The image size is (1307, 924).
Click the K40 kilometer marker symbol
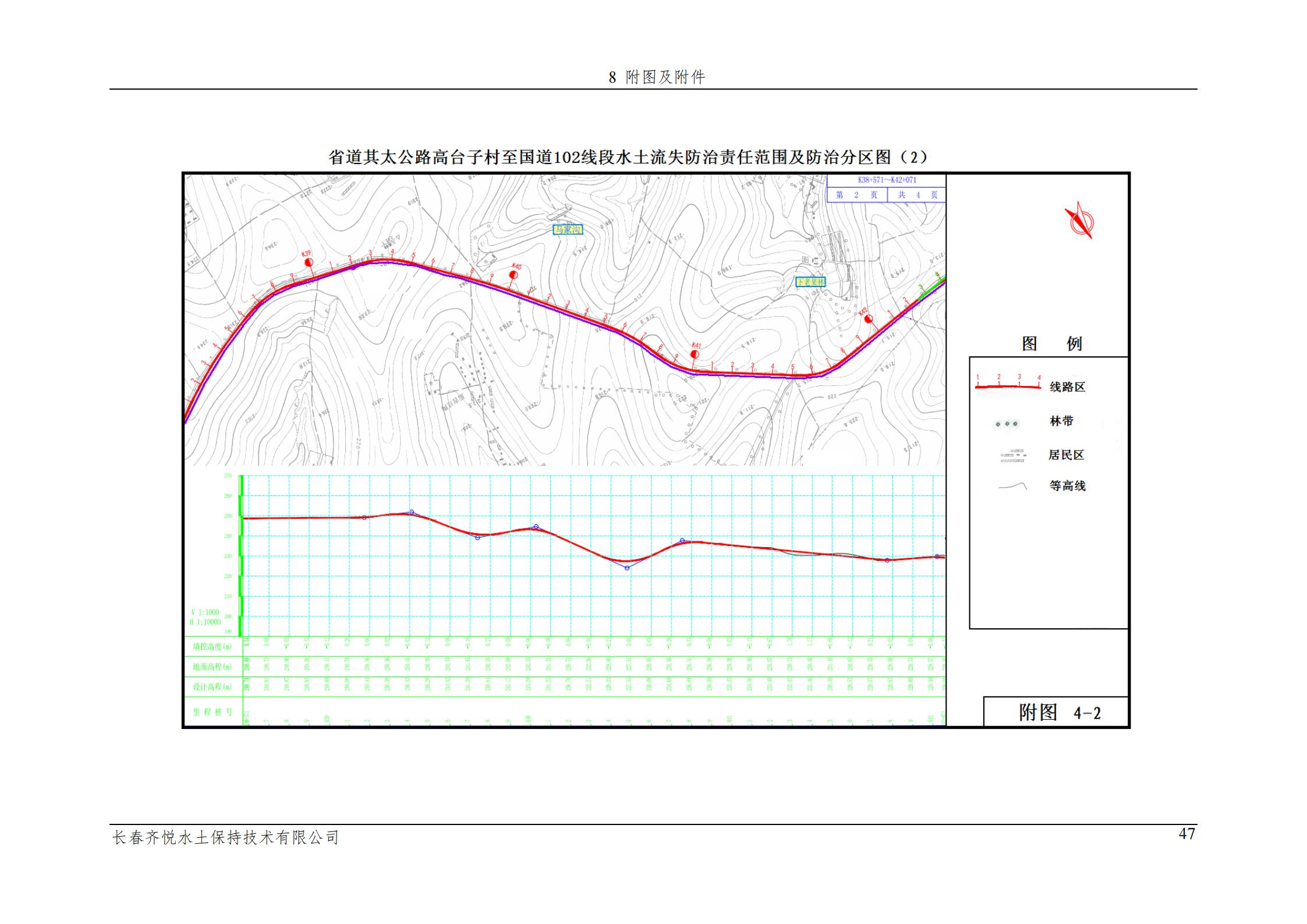(514, 274)
